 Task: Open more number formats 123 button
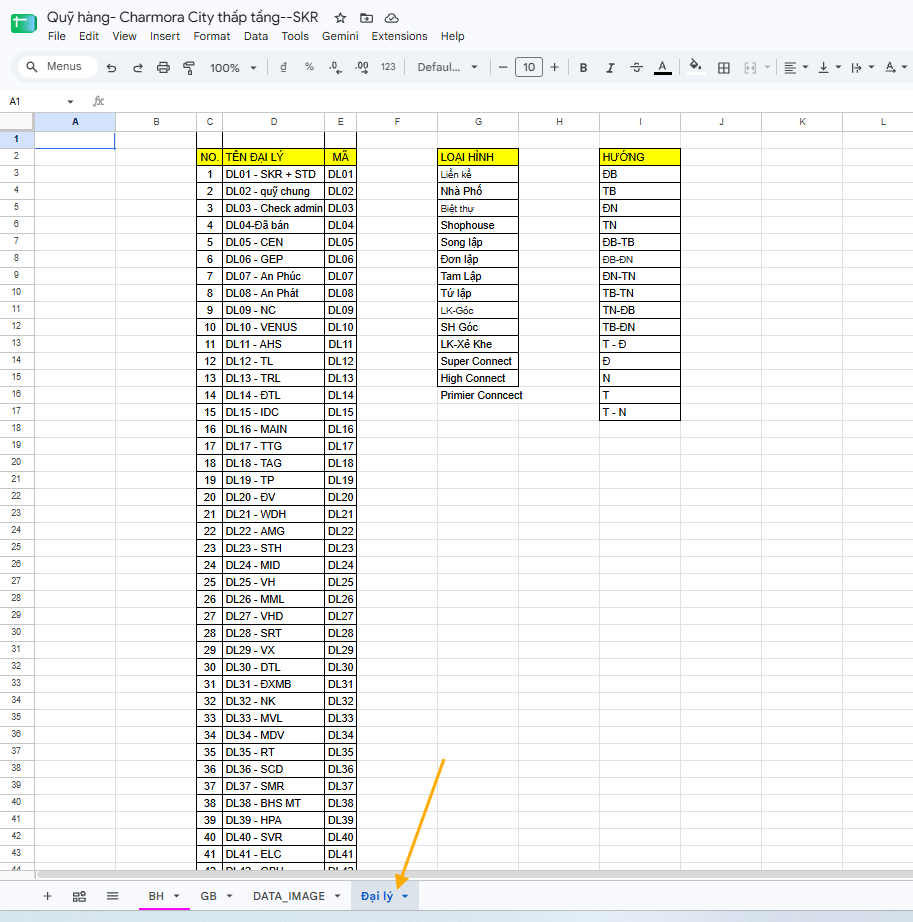pos(388,67)
